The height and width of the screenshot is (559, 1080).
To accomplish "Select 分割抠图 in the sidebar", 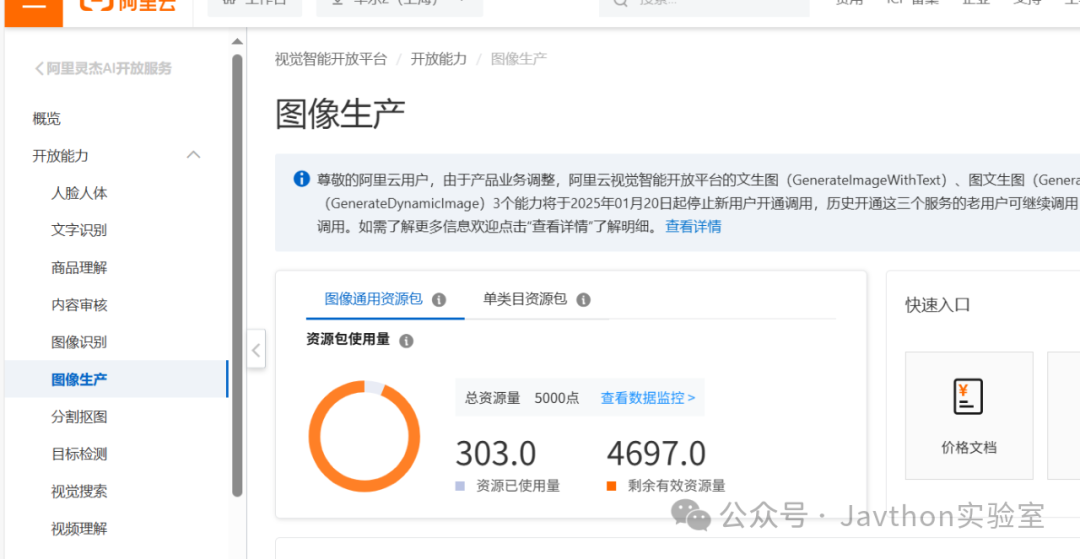I will coord(79,417).
